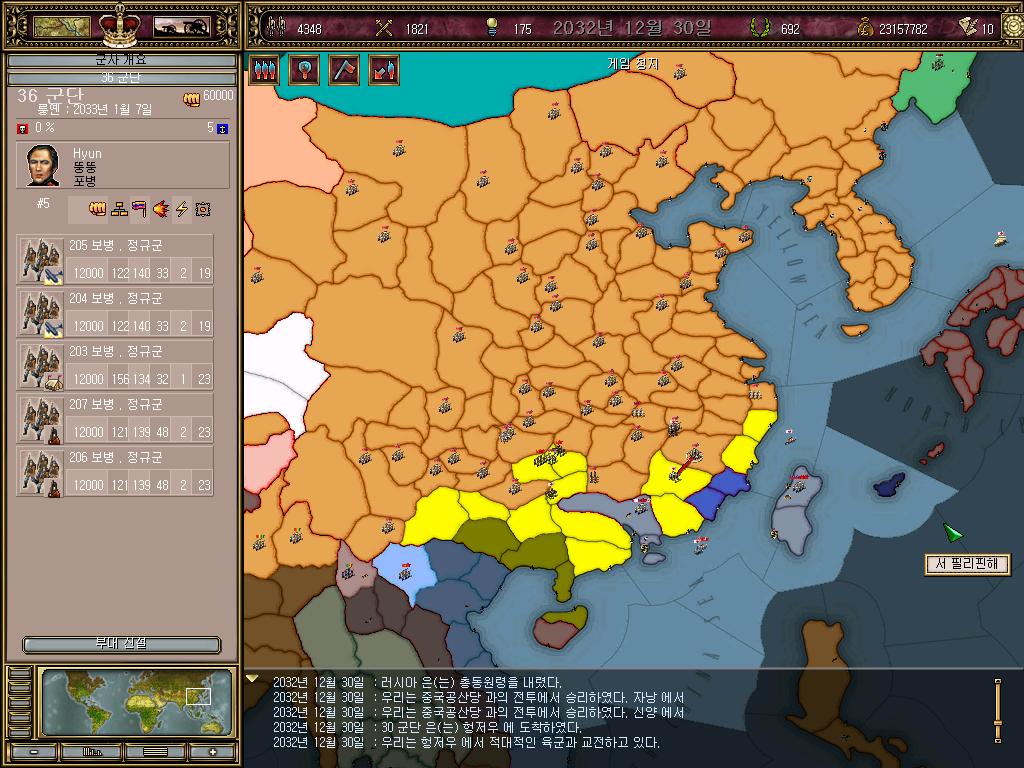Click the treasury value 23157782

coord(903,29)
